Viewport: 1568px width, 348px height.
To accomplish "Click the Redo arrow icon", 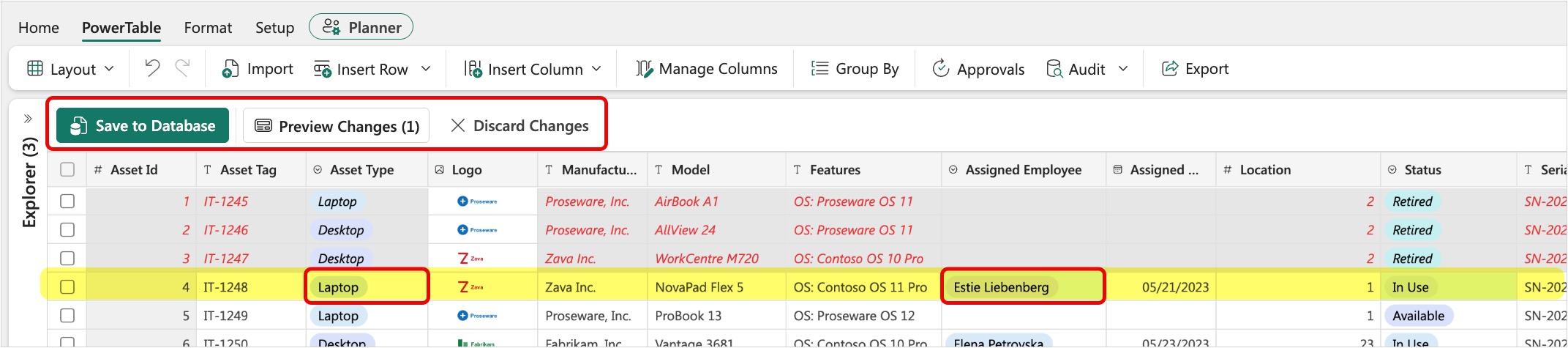I will point(182,68).
